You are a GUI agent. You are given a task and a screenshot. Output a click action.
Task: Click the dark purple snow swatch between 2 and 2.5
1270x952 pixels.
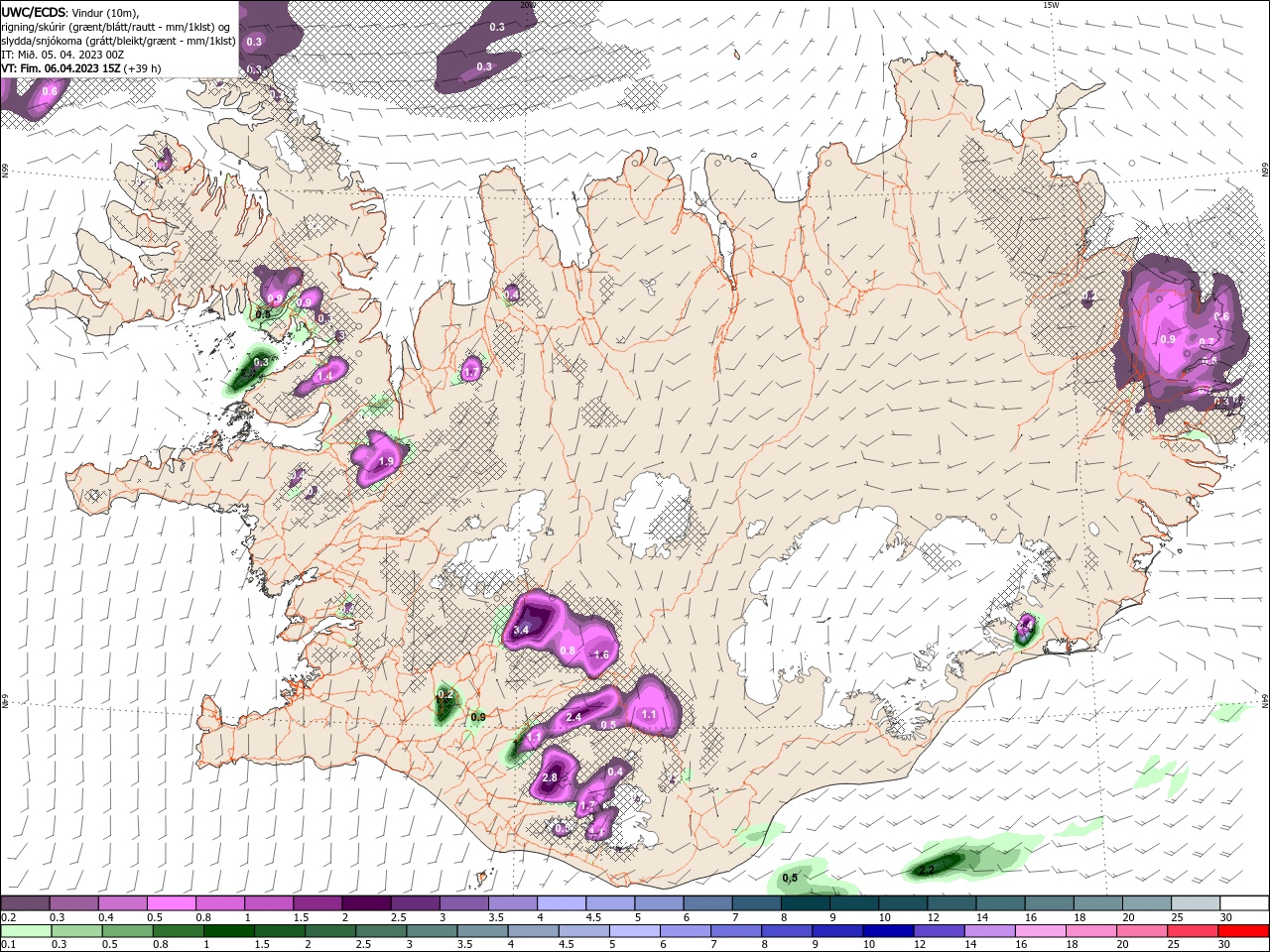367,903
